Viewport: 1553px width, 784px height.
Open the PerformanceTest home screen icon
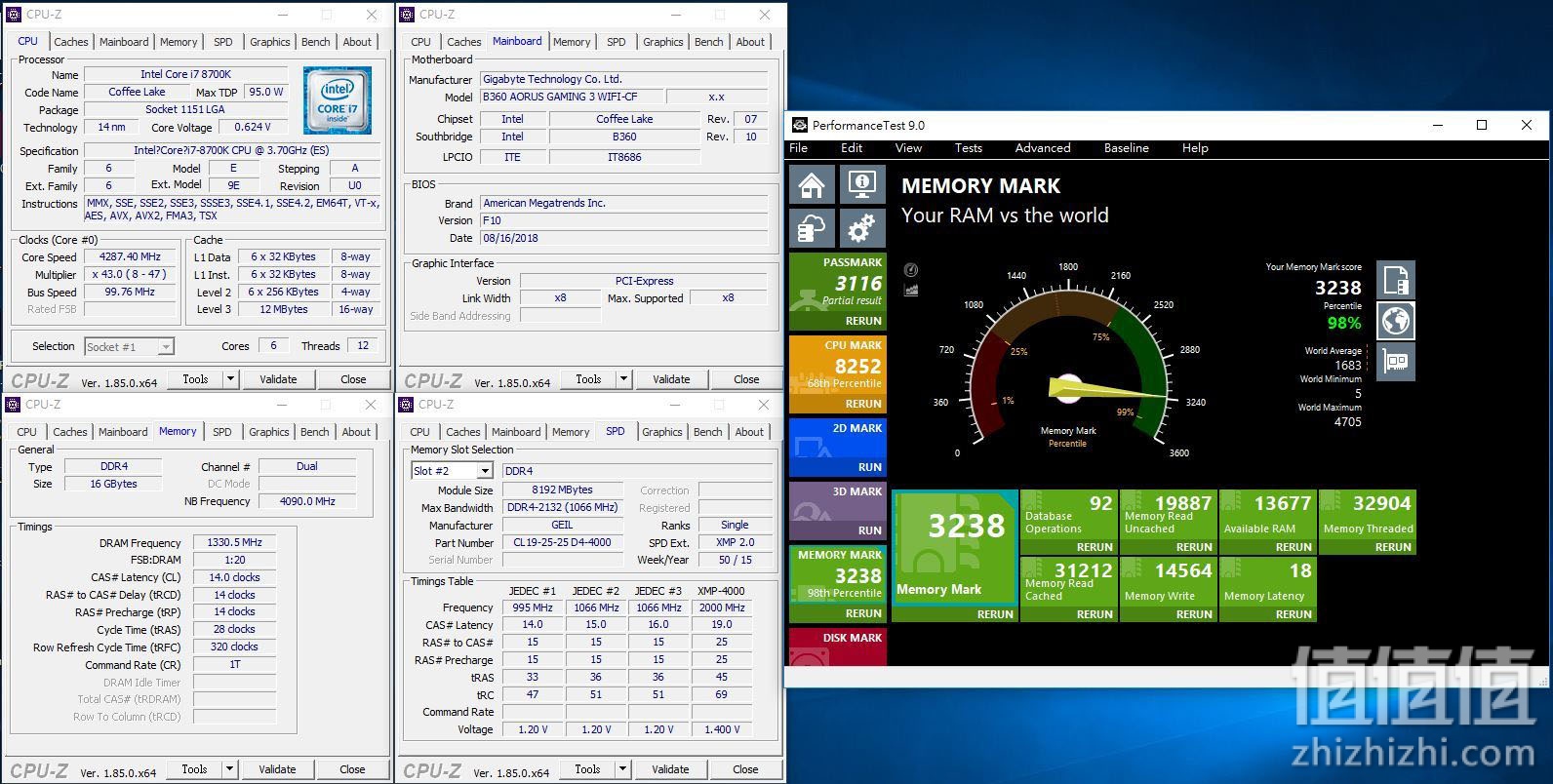[x=812, y=184]
